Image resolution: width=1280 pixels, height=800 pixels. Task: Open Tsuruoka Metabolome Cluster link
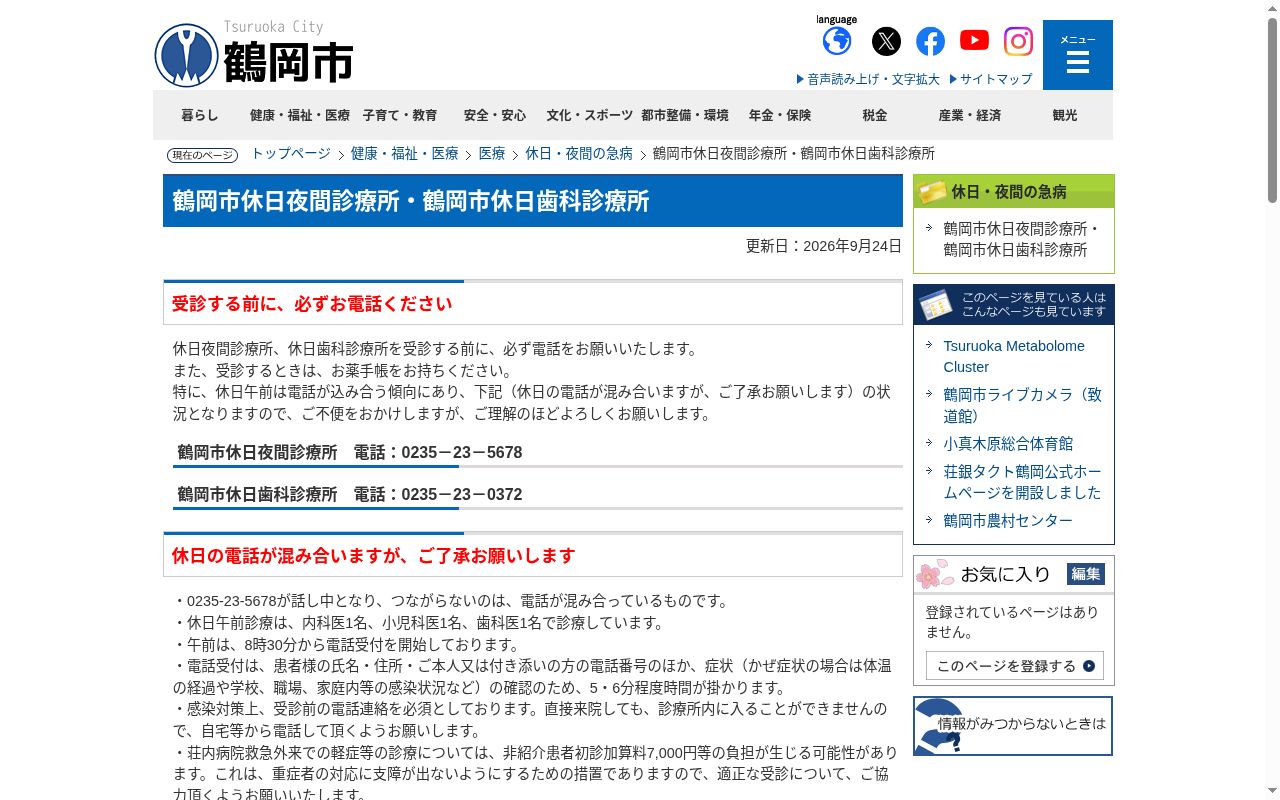(1014, 356)
